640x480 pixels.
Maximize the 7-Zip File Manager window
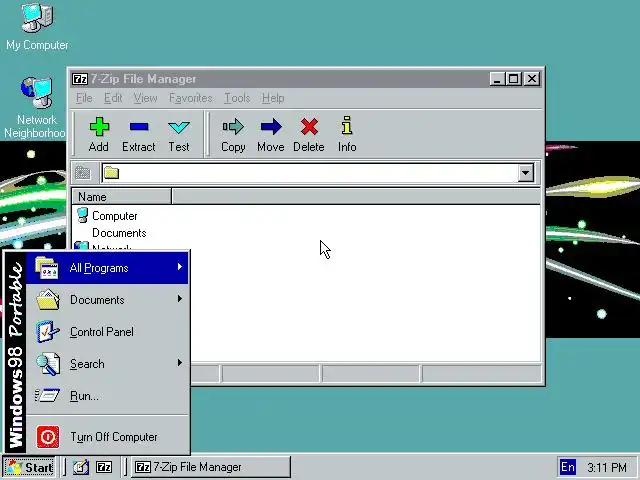(514, 79)
